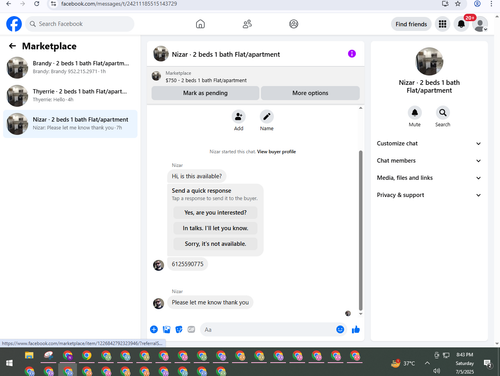Open more actions plus icon in composer

click(154, 329)
